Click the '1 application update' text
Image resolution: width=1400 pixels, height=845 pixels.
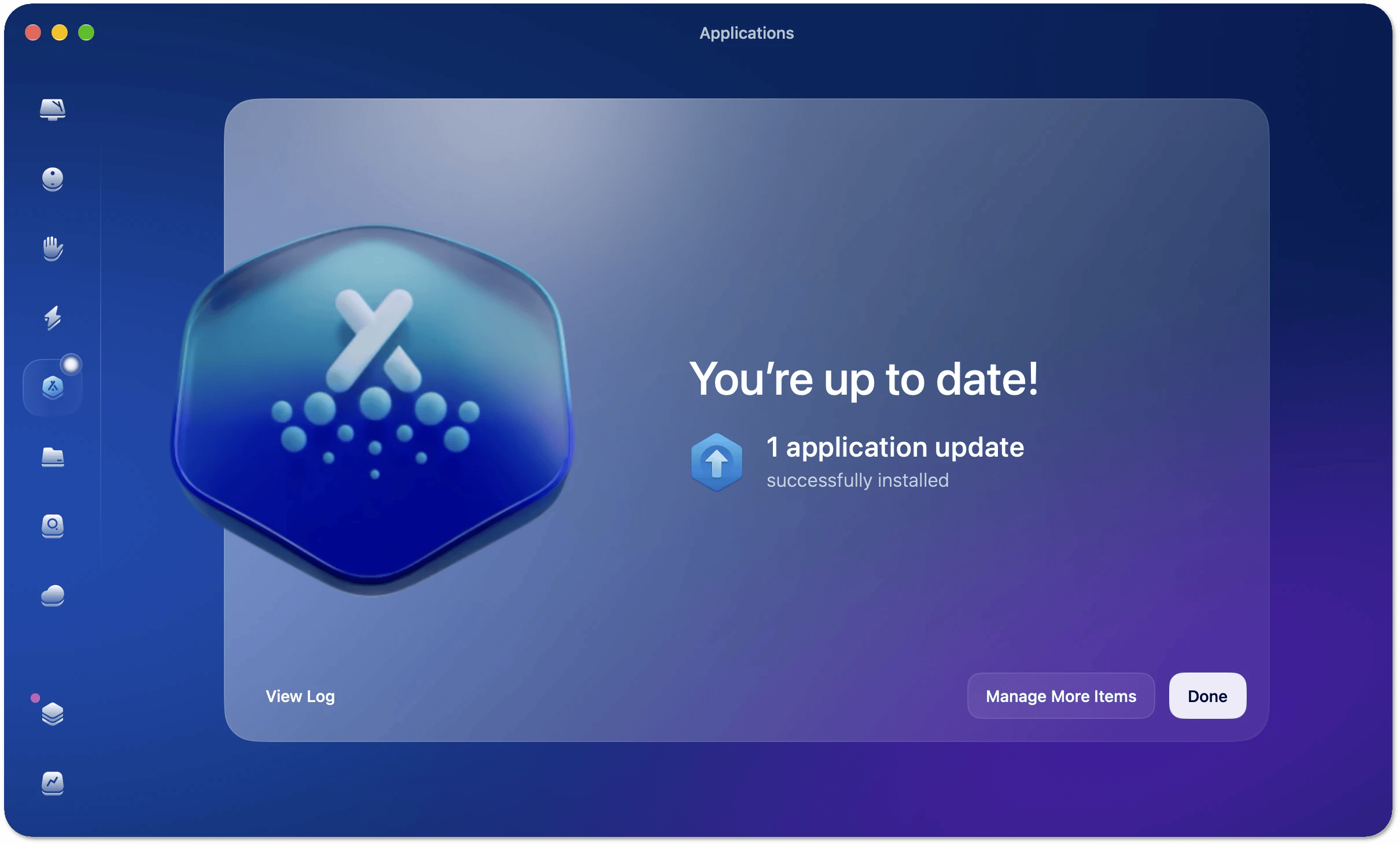click(x=895, y=447)
